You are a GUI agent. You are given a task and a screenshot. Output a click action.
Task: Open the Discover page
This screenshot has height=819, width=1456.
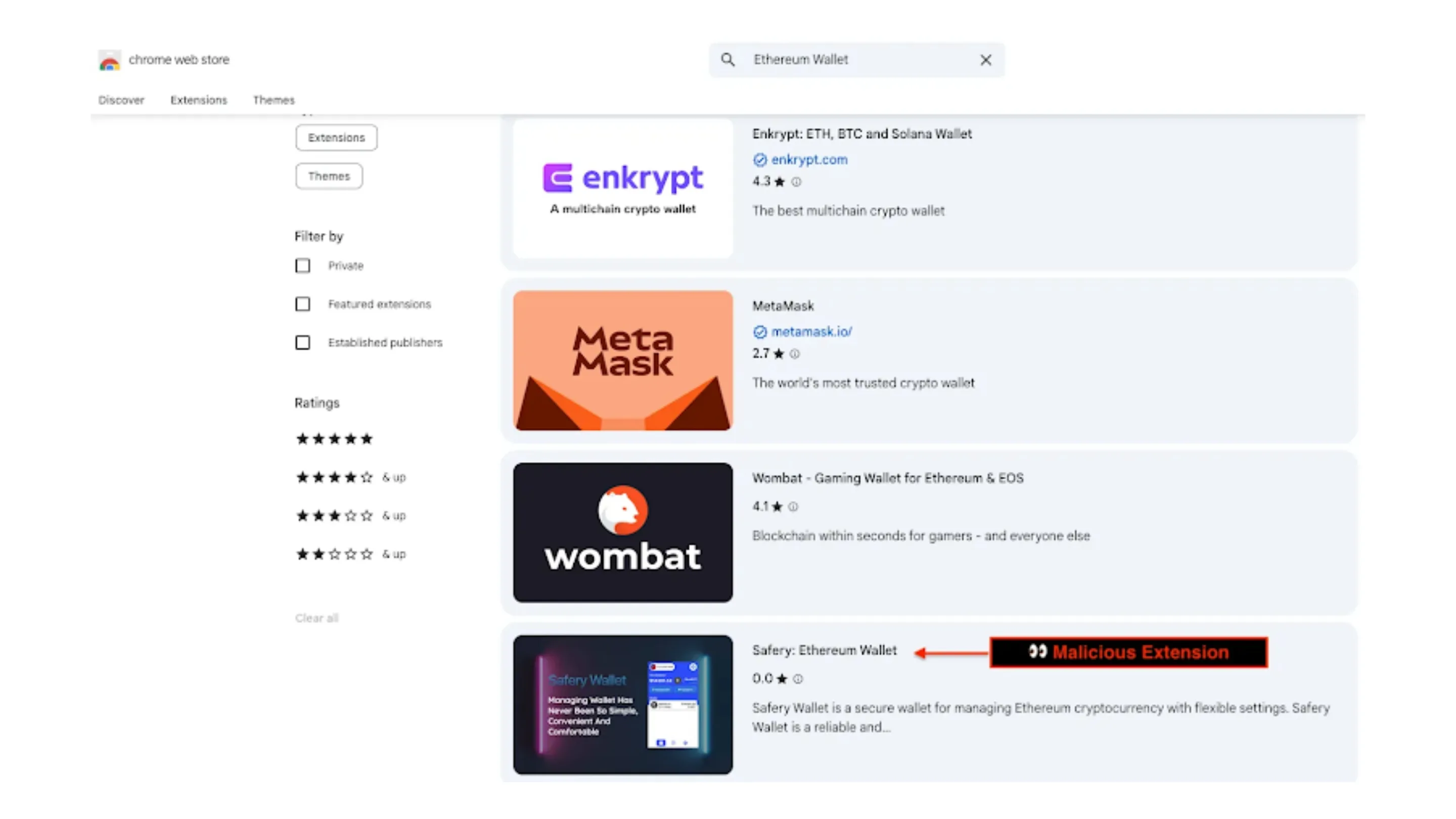[121, 100]
